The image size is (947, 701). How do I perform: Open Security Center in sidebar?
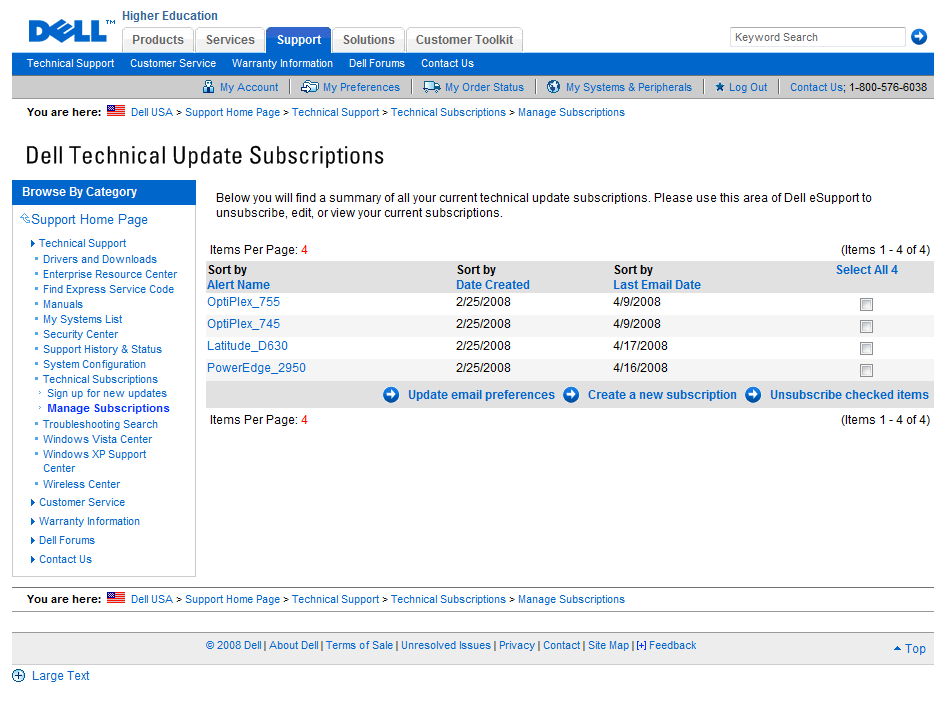point(80,334)
